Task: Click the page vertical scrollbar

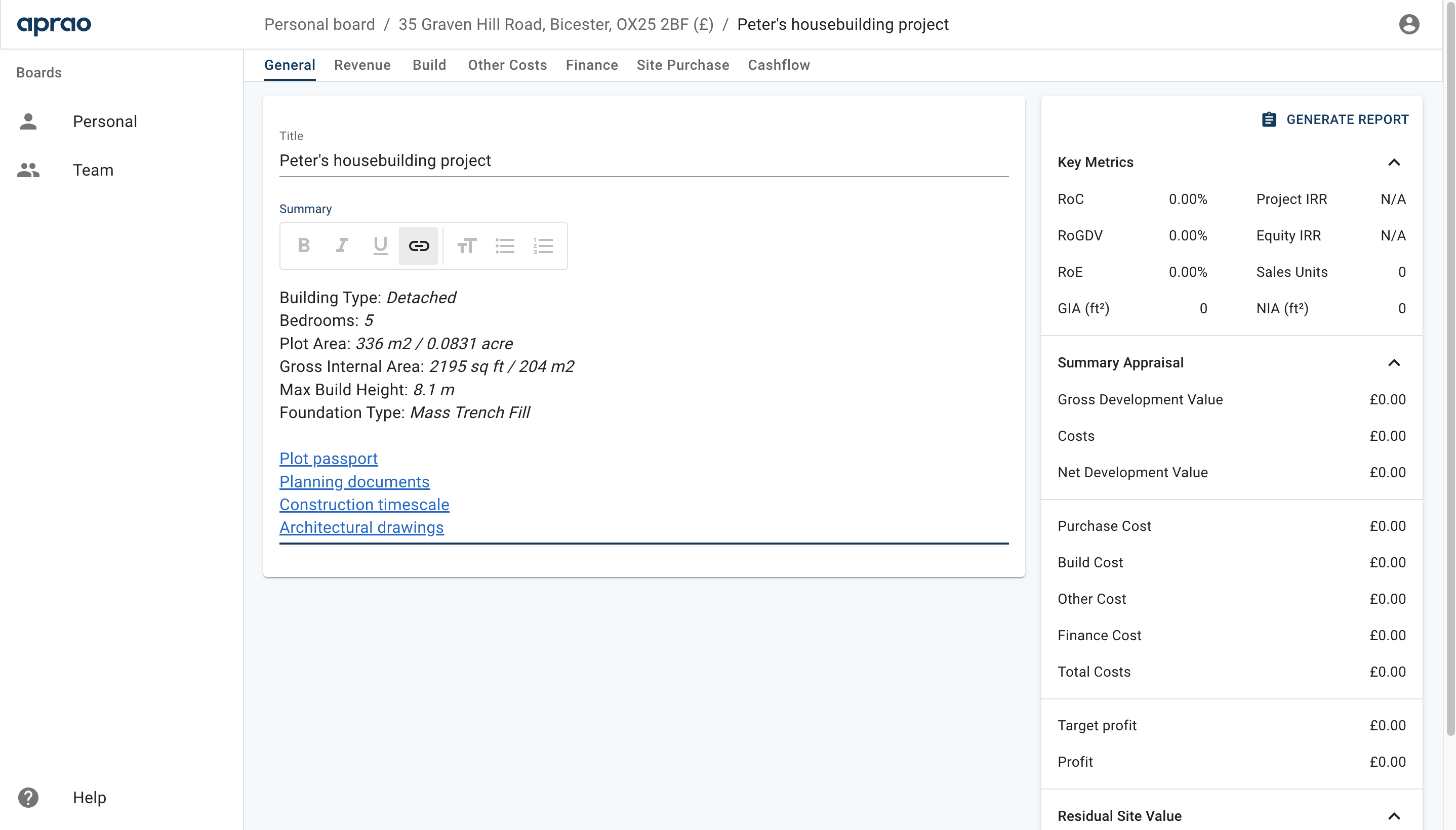Action: [x=1450, y=369]
